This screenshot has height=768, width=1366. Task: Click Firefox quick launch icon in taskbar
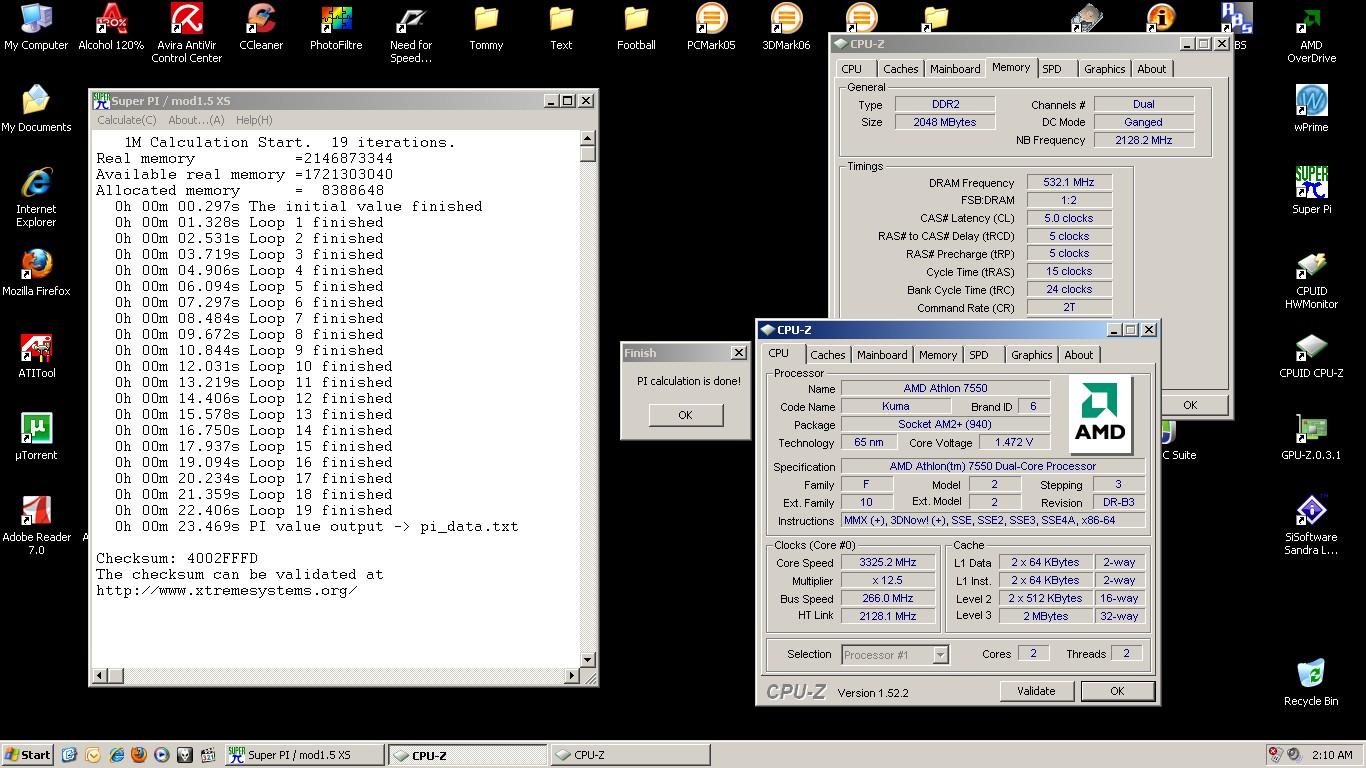click(138, 755)
